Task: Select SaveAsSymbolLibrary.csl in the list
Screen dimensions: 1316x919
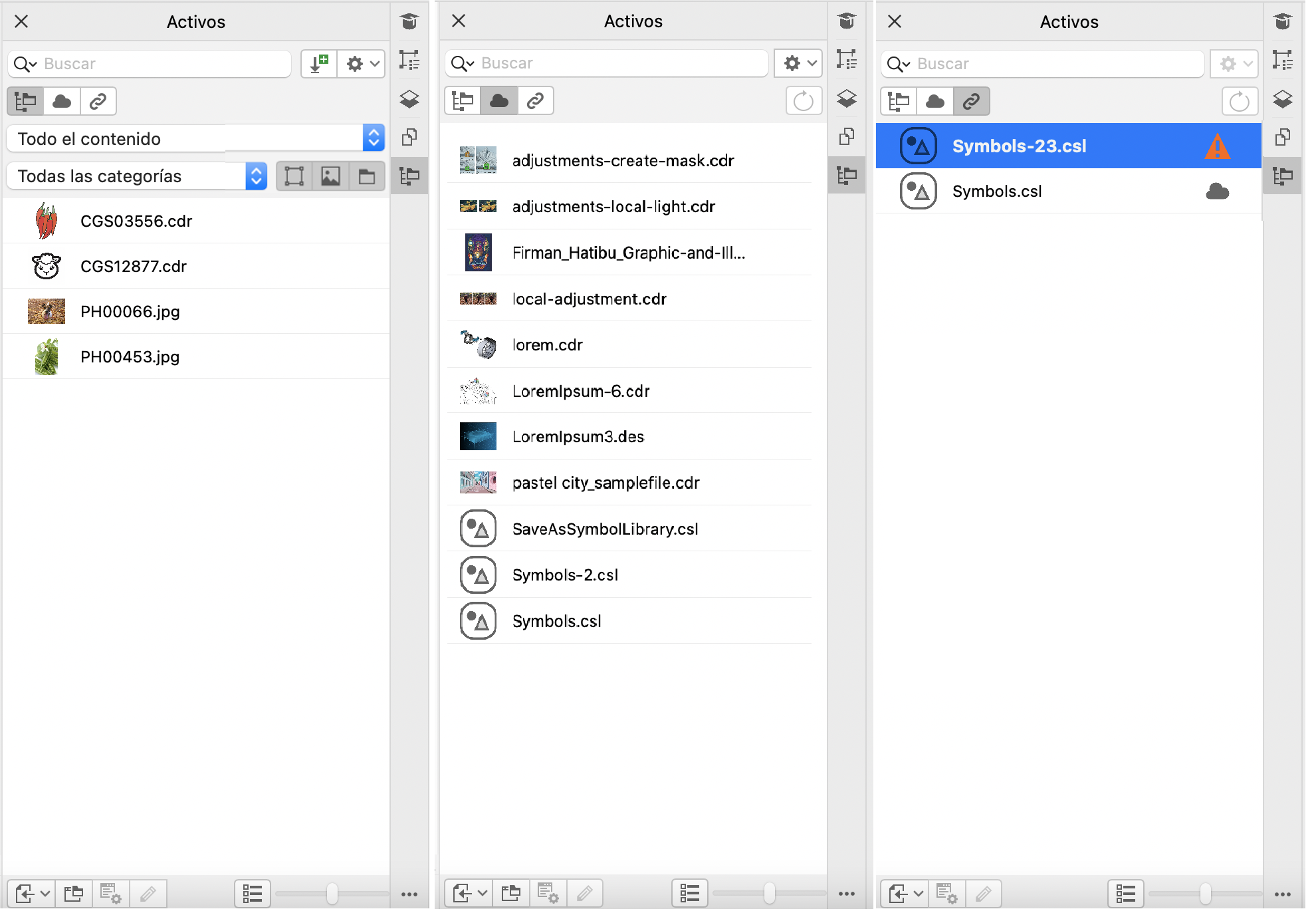Action: [605, 529]
